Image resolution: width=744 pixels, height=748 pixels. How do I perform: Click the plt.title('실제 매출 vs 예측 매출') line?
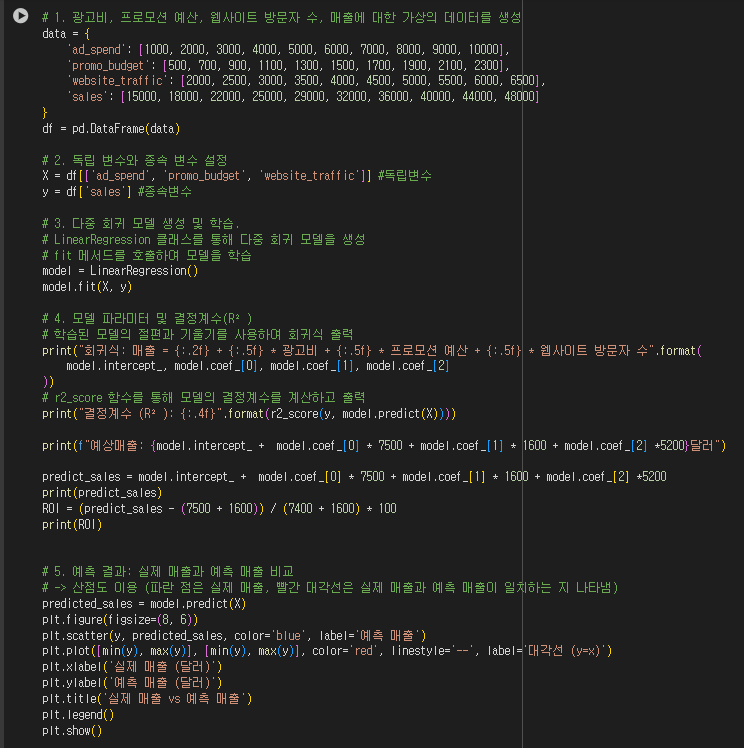(147, 699)
